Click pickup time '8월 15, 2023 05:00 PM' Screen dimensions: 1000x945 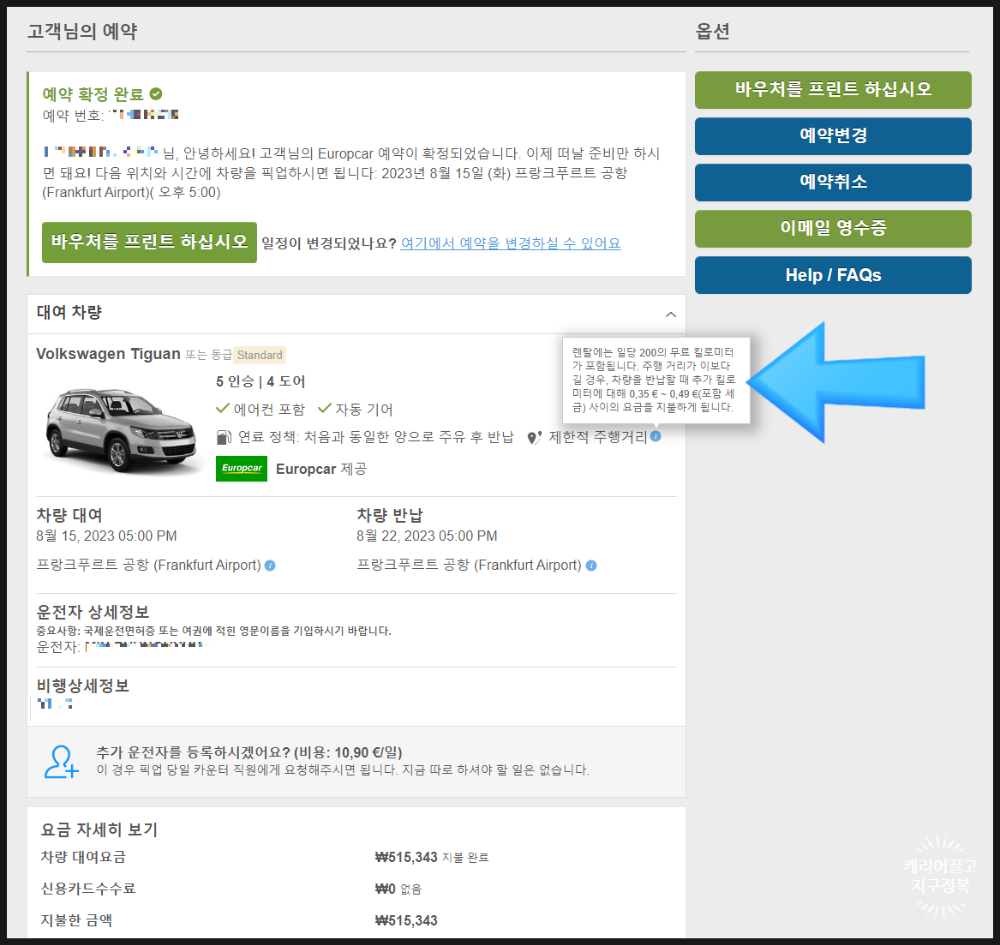tap(107, 536)
